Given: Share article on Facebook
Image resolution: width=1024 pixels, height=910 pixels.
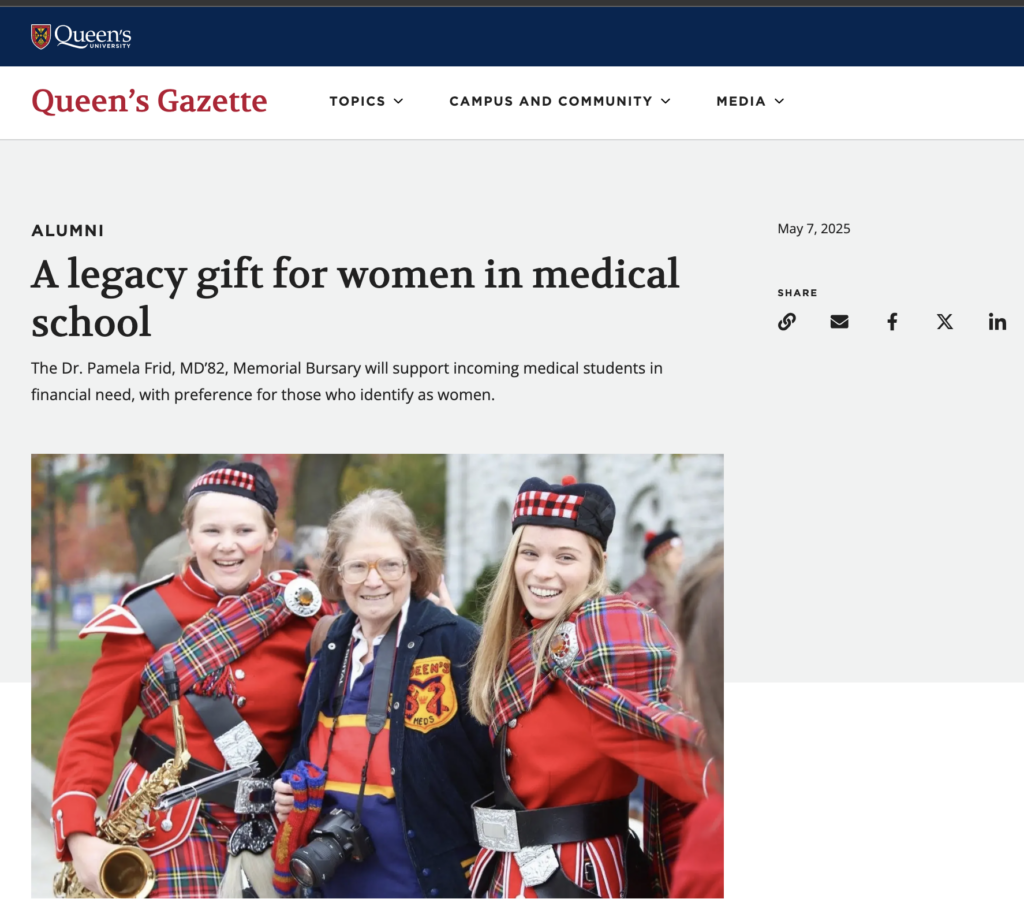Looking at the screenshot, I should [x=892, y=321].
